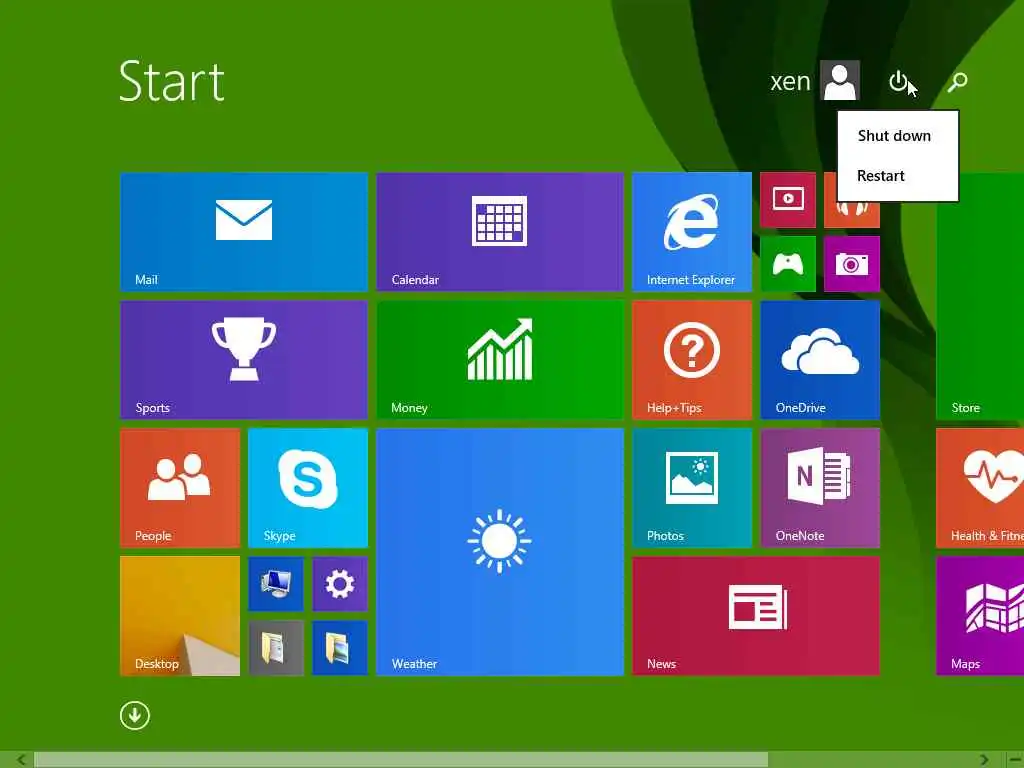Launch Internet Explorer tile
This screenshot has height=768, width=1024.
tap(692, 232)
